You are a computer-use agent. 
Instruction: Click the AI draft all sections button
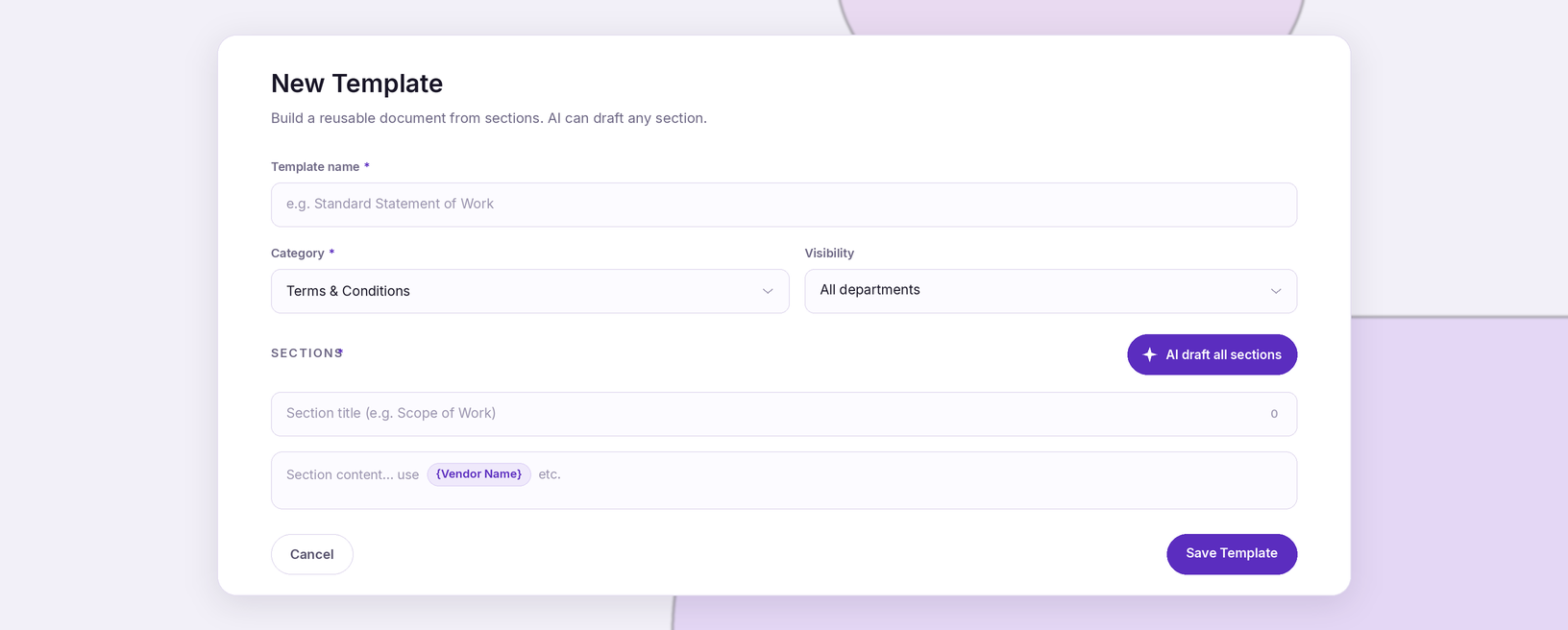point(1213,354)
